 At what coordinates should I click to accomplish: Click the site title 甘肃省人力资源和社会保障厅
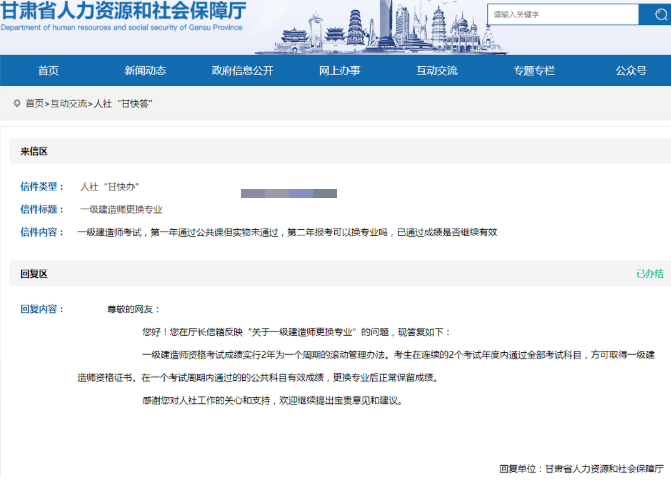coord(123,10)
